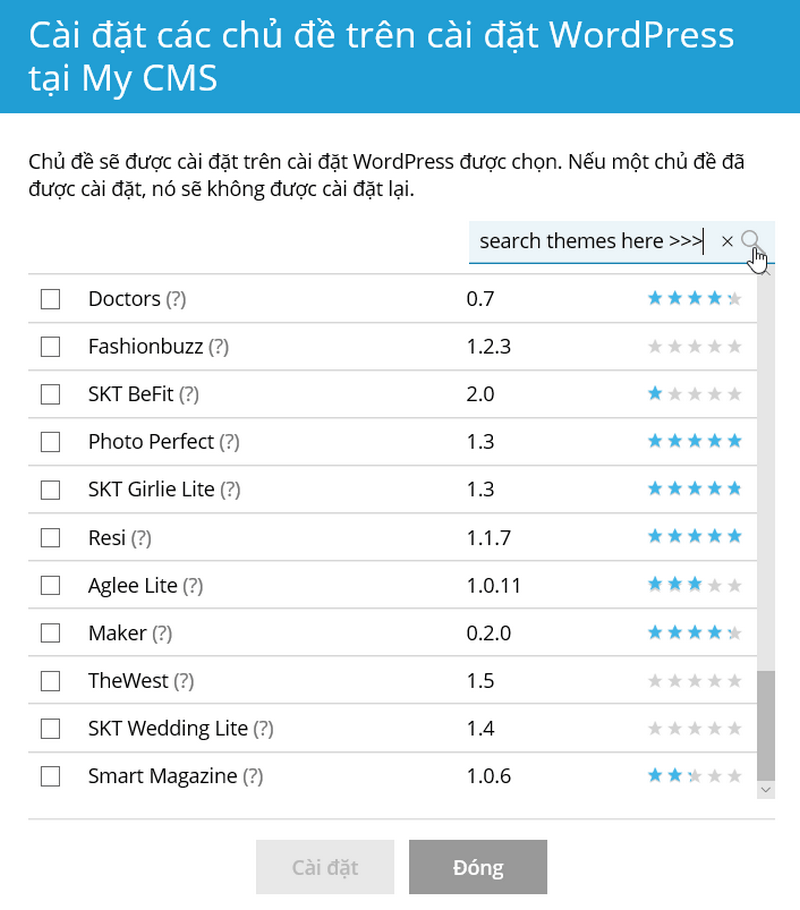Viewport: 800px width, 910px height.
Task: Show Photo Perfect theme info hint
Action: coord(230,442)
